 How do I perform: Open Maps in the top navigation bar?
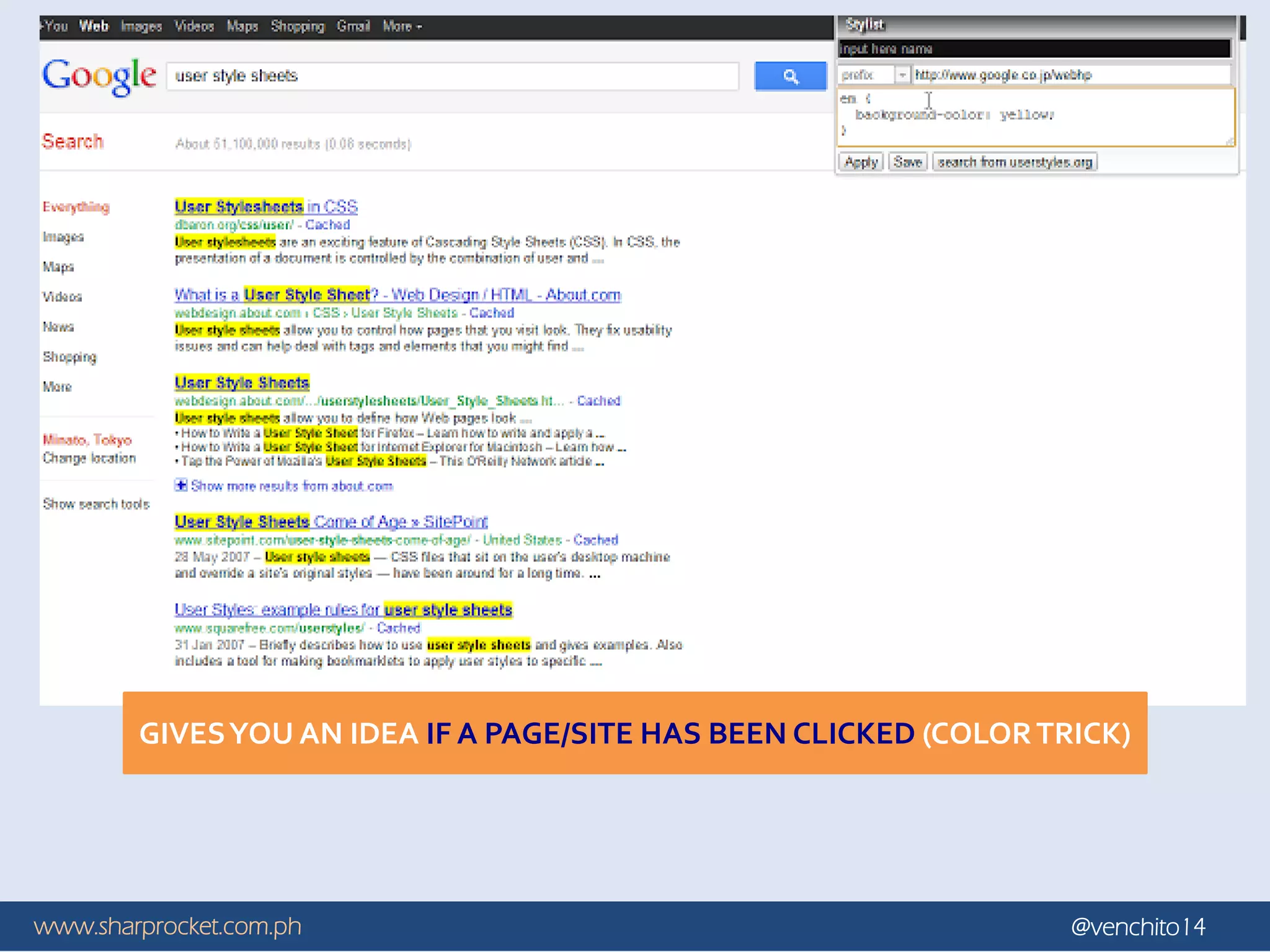242,27
